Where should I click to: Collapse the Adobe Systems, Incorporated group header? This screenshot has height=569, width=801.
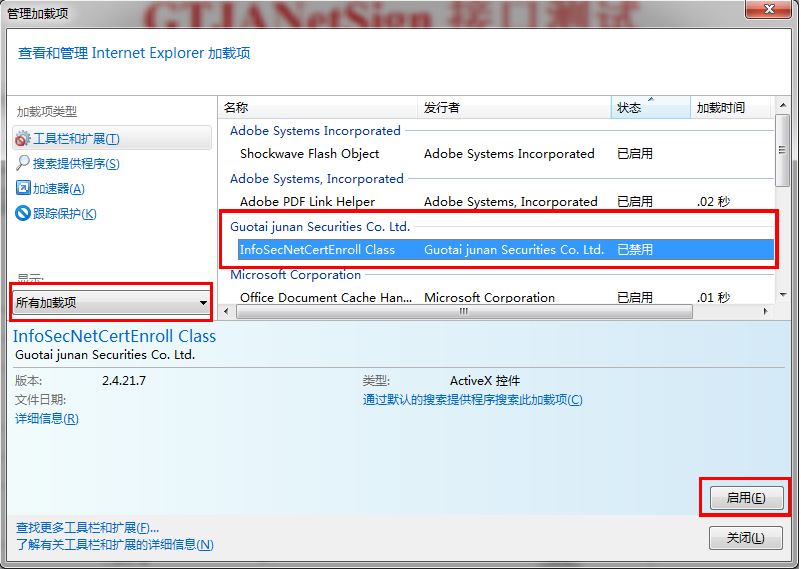(x=317, y=179)
